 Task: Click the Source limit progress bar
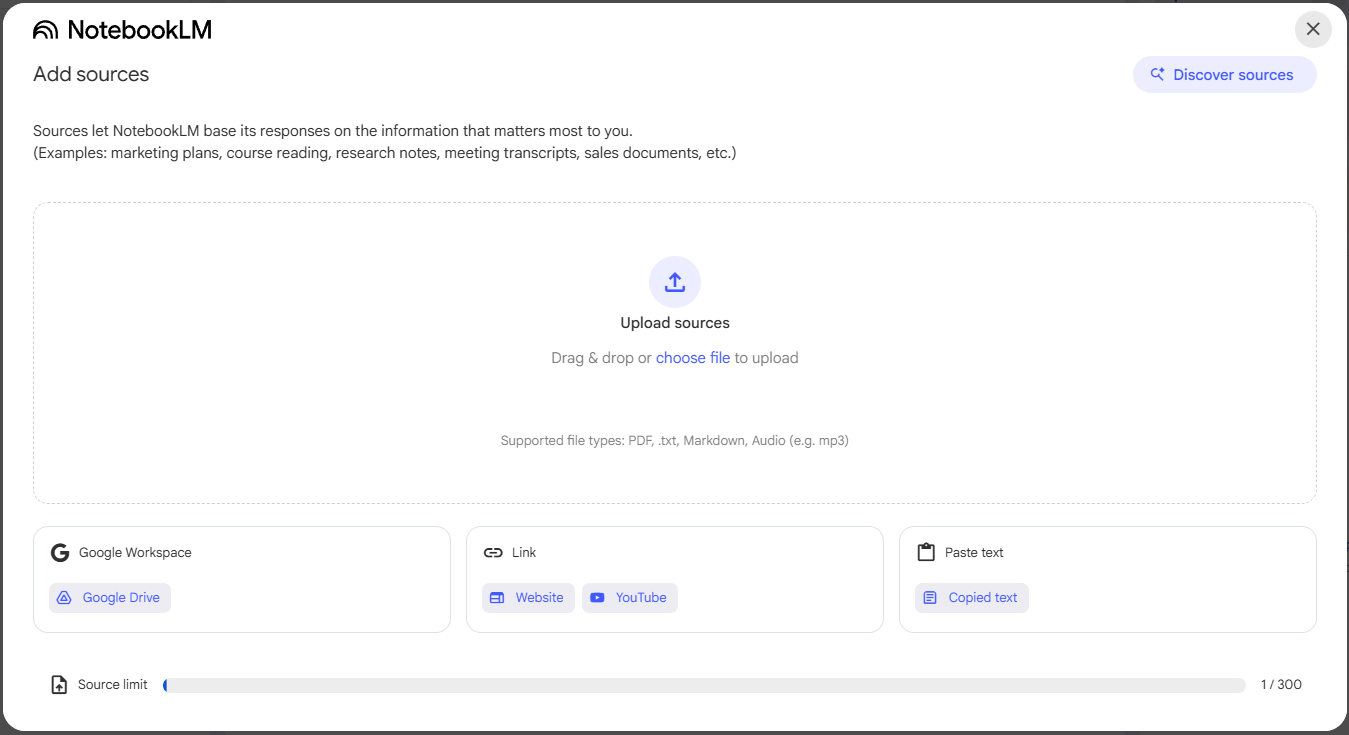click(704, 685)
